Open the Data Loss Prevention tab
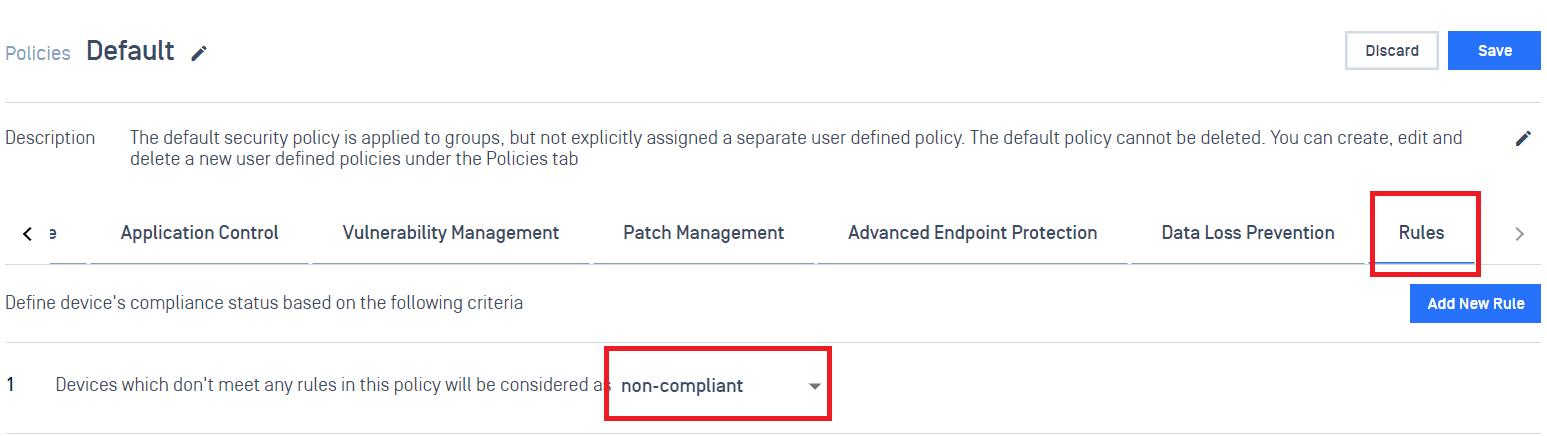 coord(1248,233)
